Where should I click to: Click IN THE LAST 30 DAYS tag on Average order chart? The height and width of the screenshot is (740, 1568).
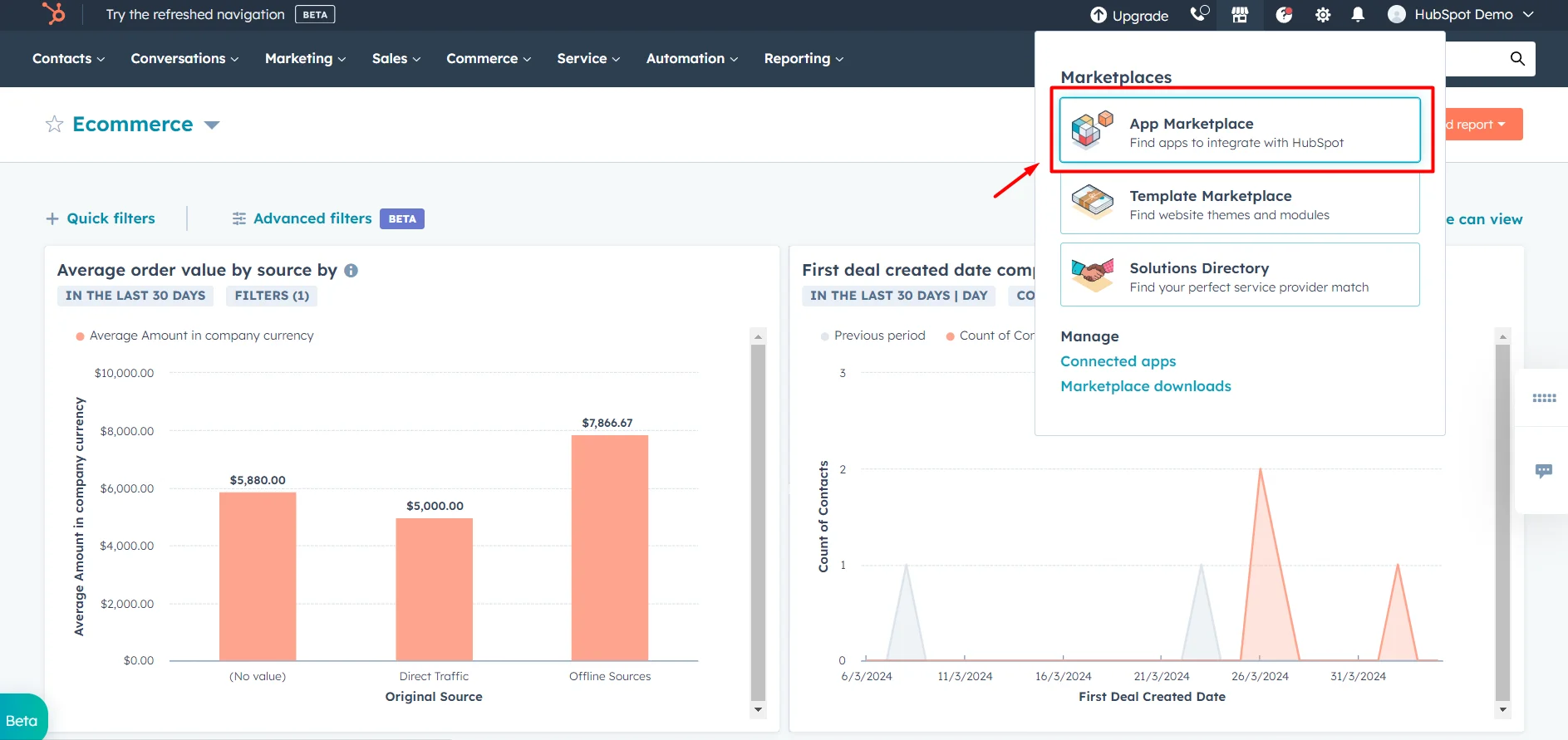coord(135,296)
